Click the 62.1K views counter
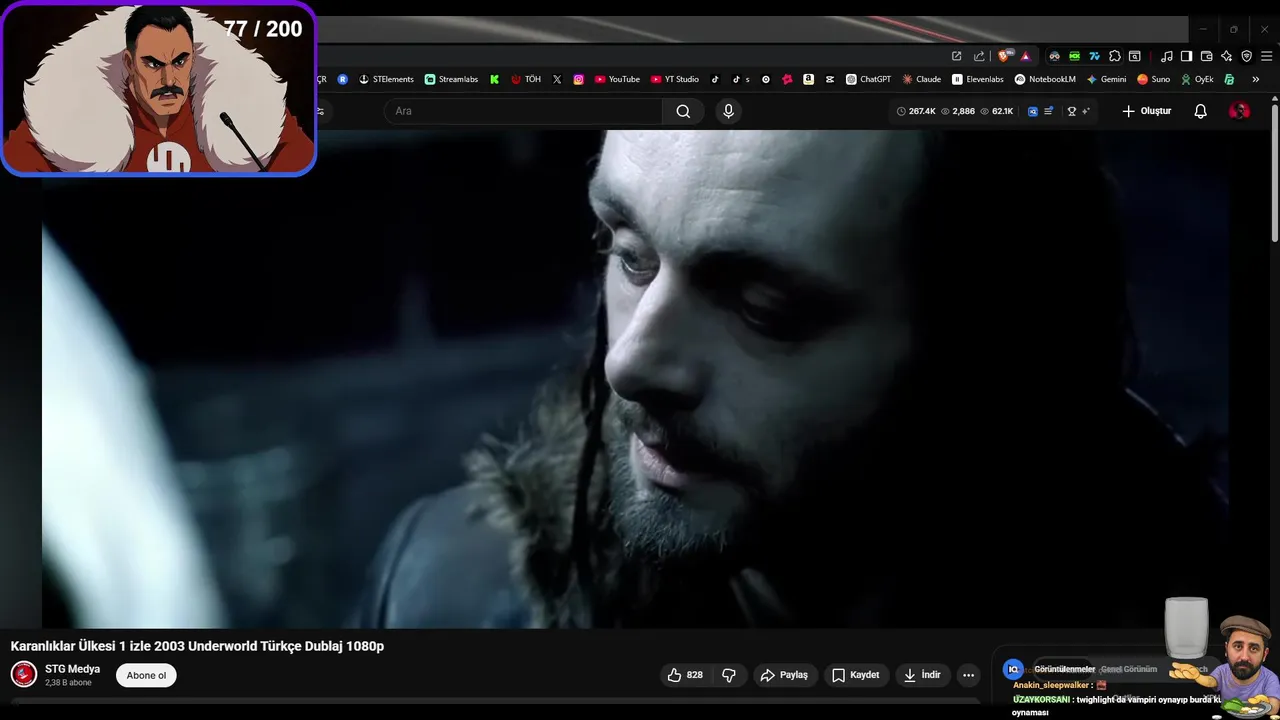This screenshot has height=720, width=1280. point(997,111)
